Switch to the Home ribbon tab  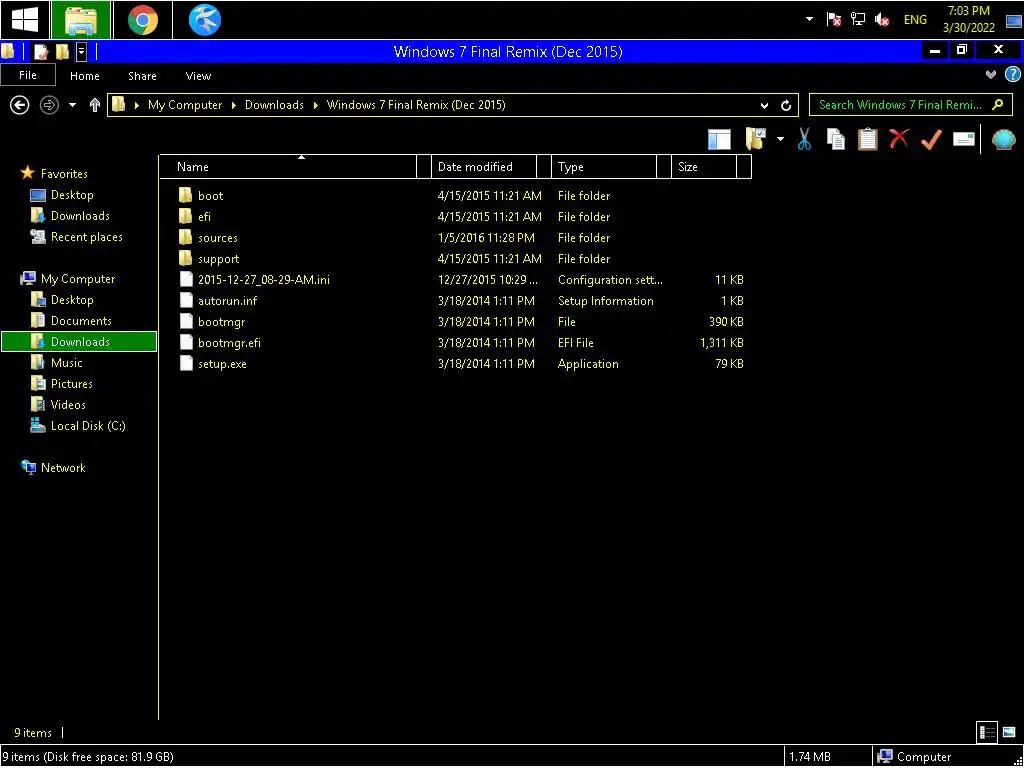(85, 76)
